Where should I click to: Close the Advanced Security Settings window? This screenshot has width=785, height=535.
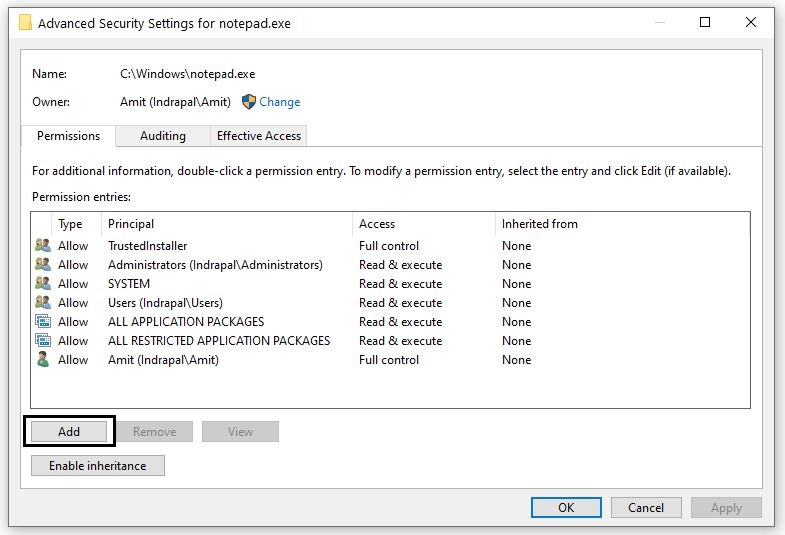point(750,22)
